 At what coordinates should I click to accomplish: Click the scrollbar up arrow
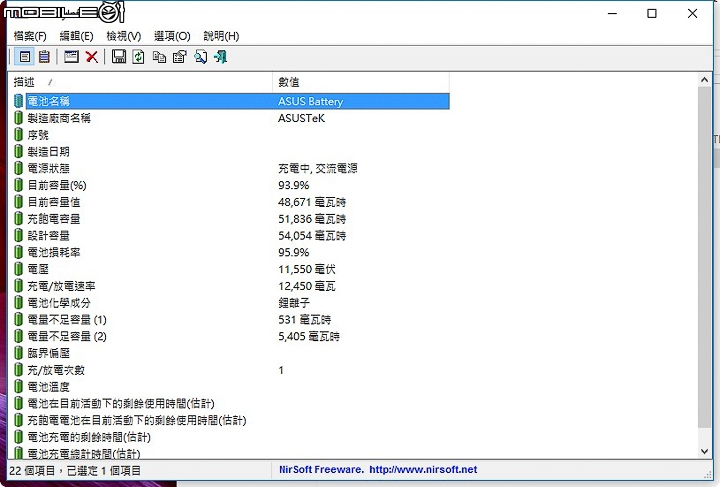[704, 80]
